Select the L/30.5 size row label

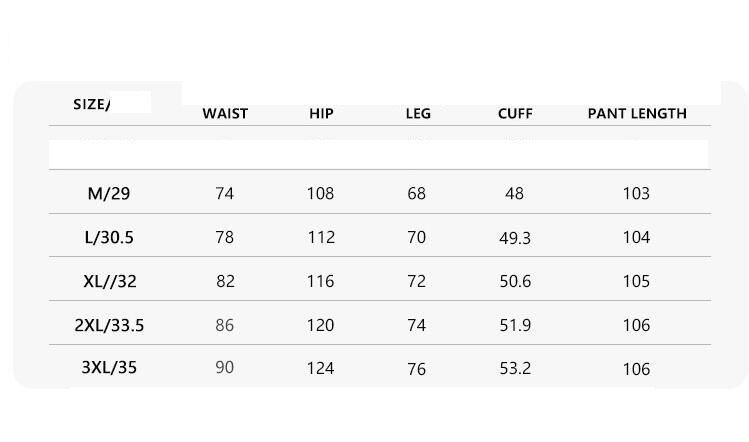[x=109, y=237]
